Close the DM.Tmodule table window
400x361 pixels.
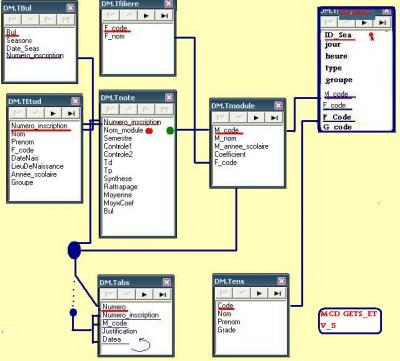[278, 105]
